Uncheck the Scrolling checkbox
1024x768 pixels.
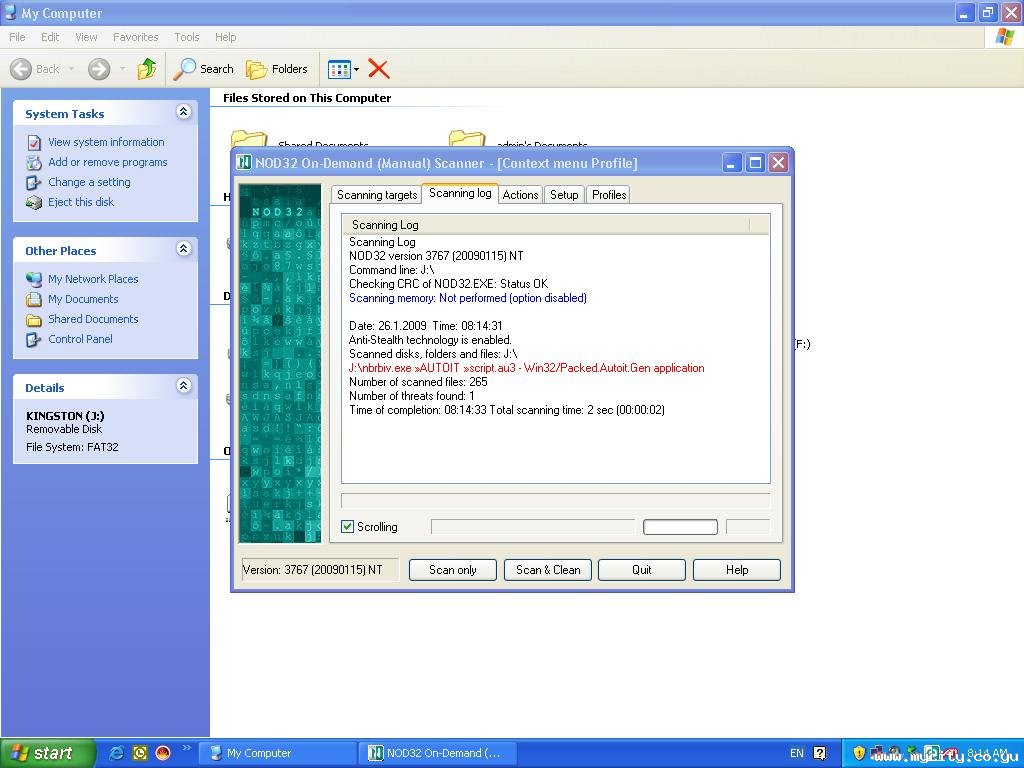coord(347,526)
